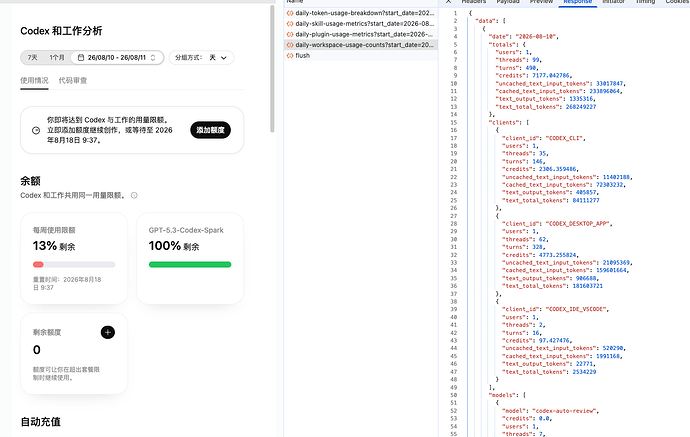Click the GPT-5.3-Codex-Spark card label
This screenshot has width=690, height=437.
coord(186,230)
